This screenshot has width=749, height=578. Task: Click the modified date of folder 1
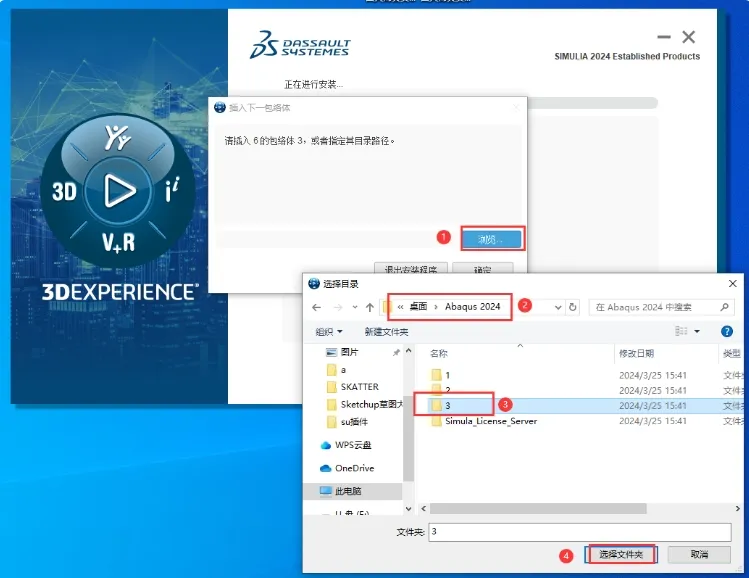[653, 375]
